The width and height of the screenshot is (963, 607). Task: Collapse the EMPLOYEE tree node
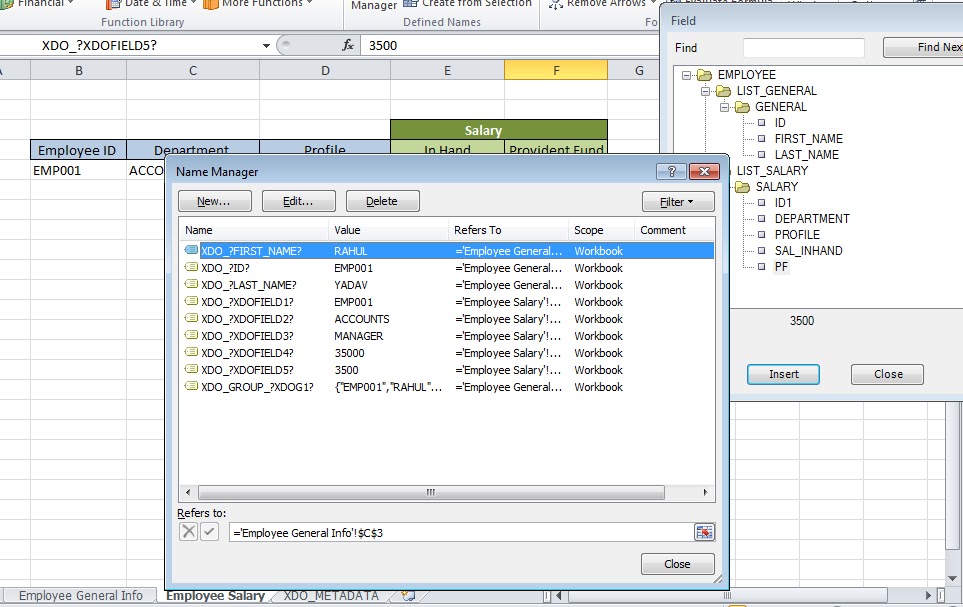point(686,74)
